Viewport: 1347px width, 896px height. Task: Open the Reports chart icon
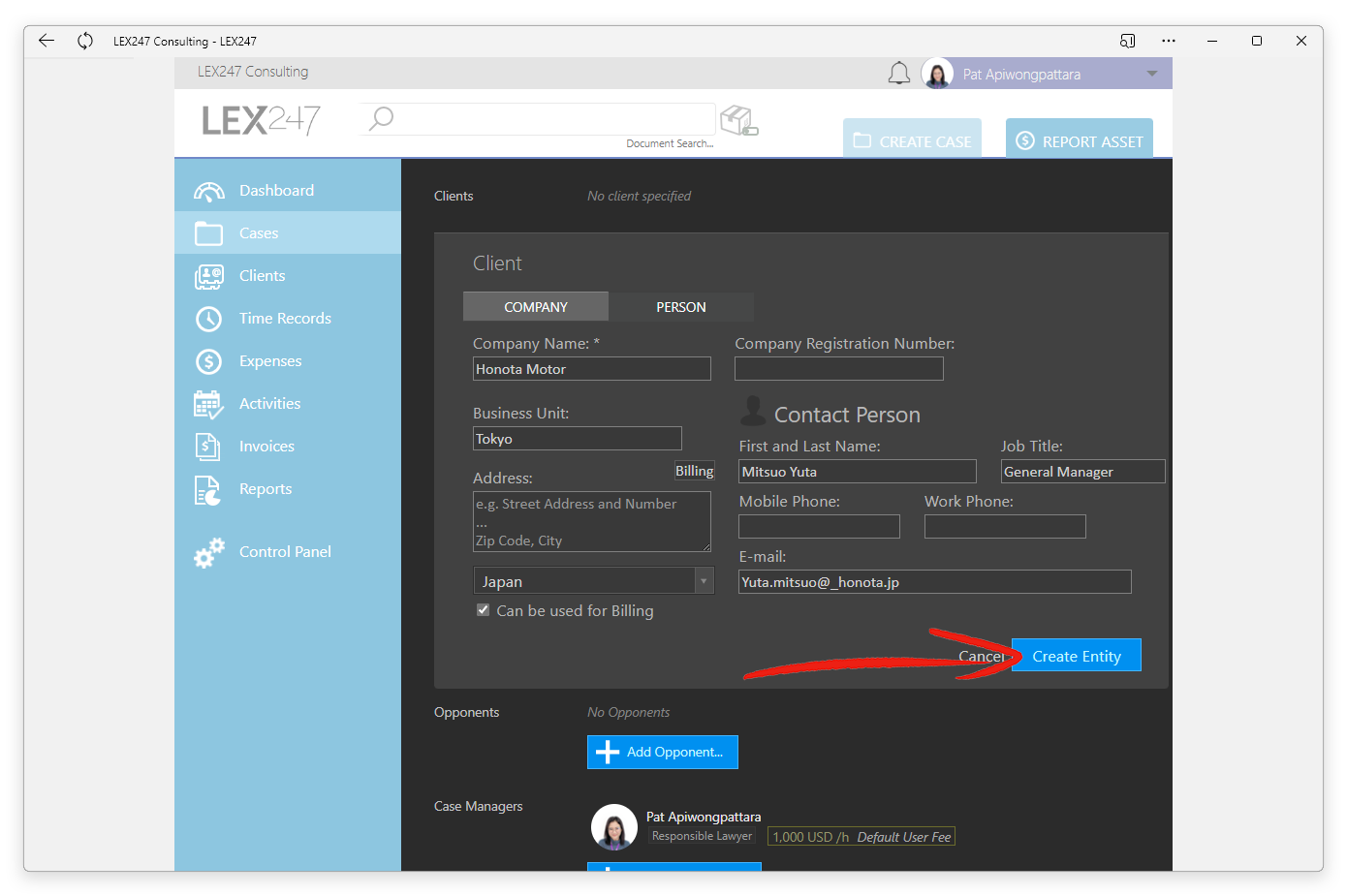point(207,490)
